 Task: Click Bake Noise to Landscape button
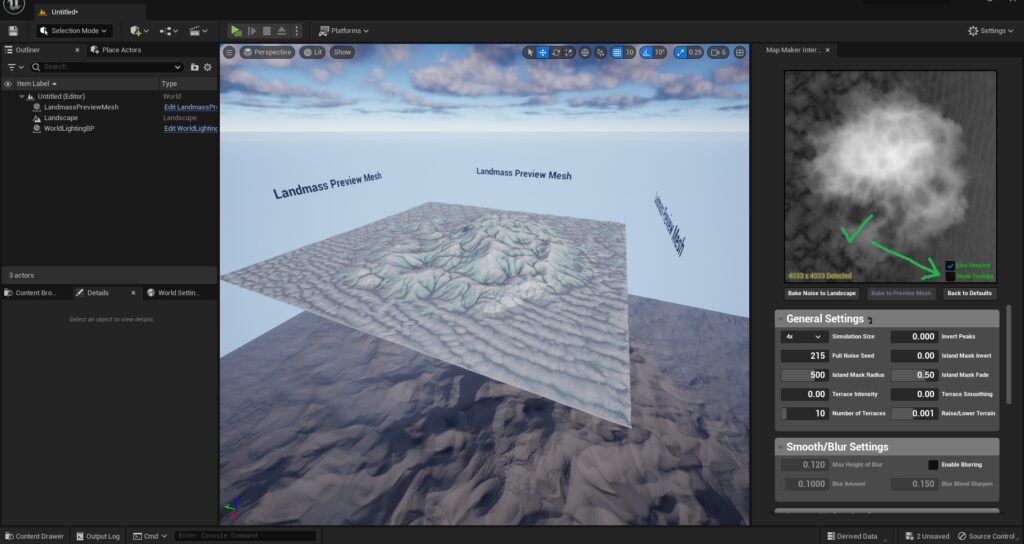822,293
